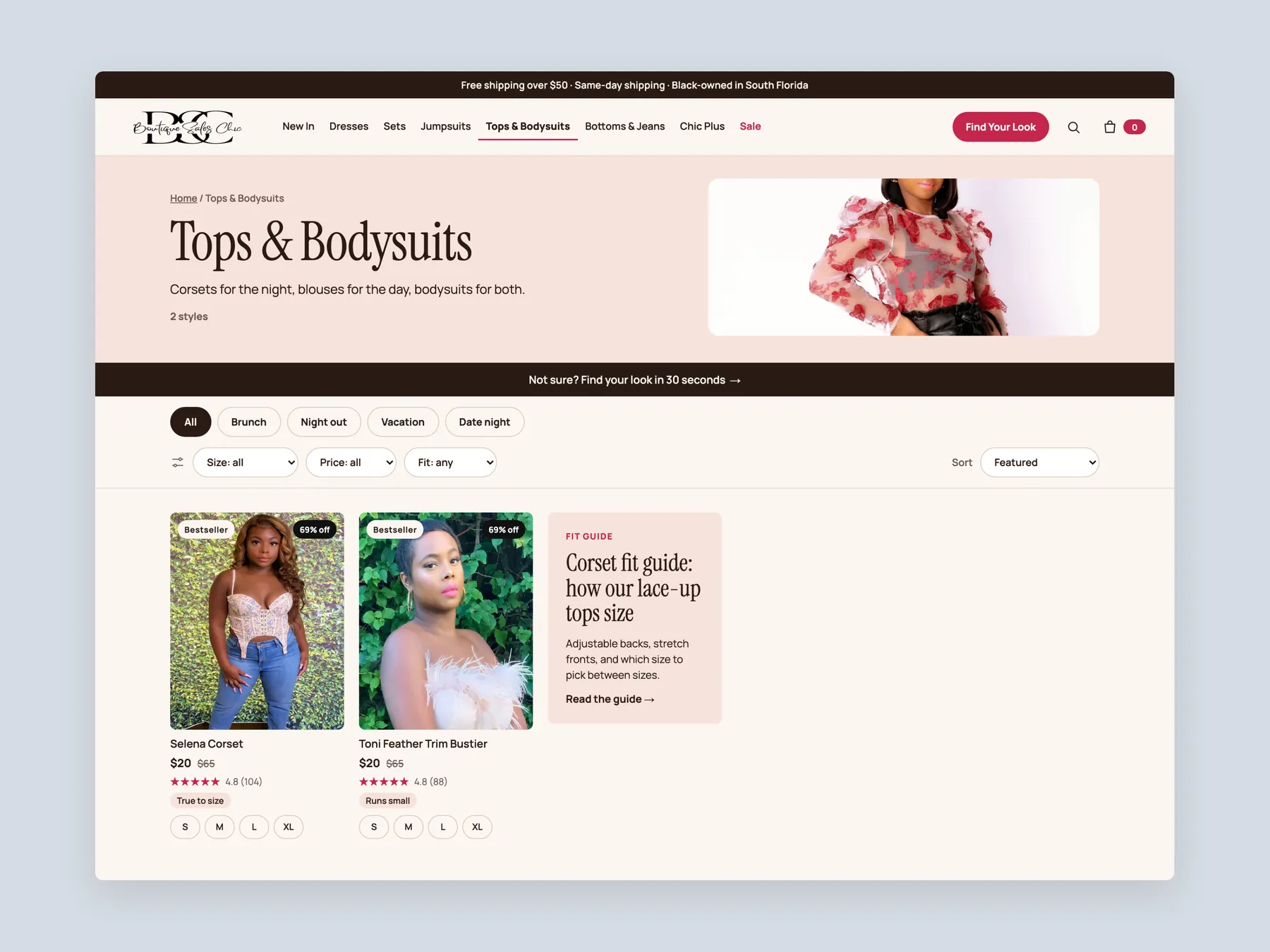
Task: Choose size XL for Selena Corset
Action: [289, 826]
